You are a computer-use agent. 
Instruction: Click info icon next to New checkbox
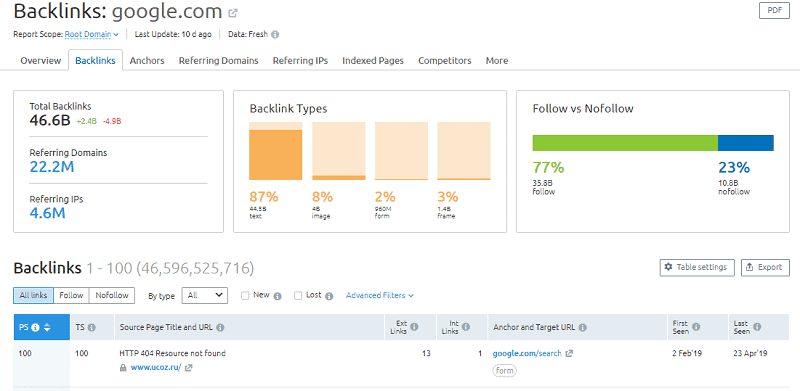[x=278, y=296]
